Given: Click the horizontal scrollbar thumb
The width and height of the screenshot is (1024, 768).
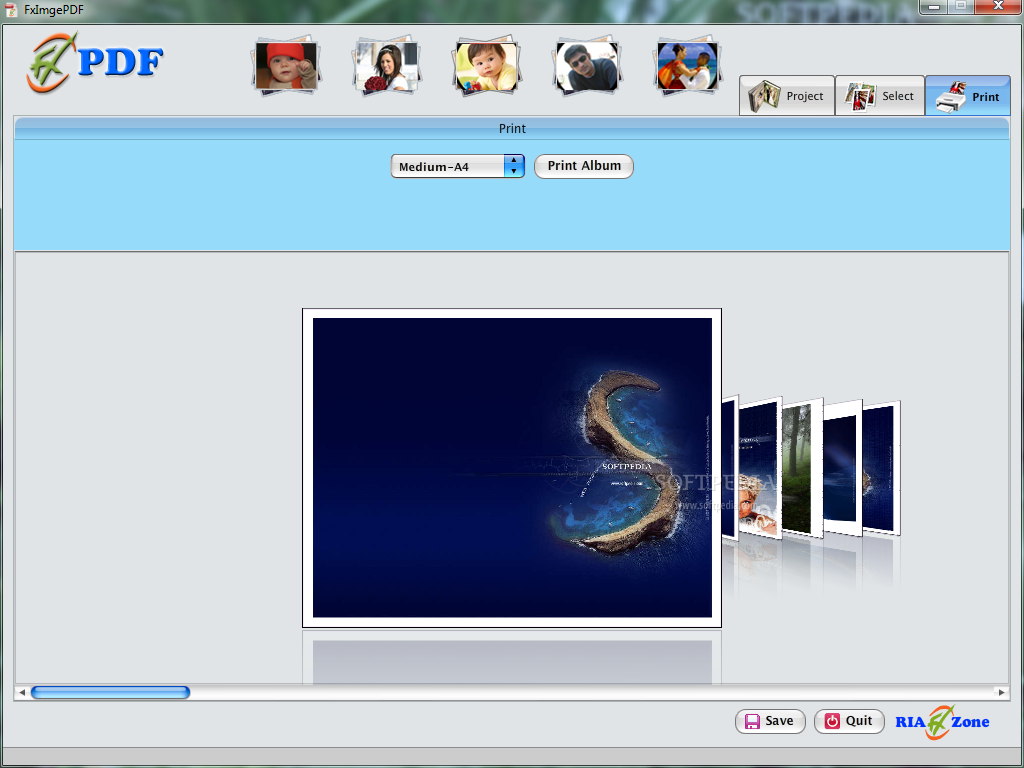Looking at the screenshot, I should click(110, 692).
